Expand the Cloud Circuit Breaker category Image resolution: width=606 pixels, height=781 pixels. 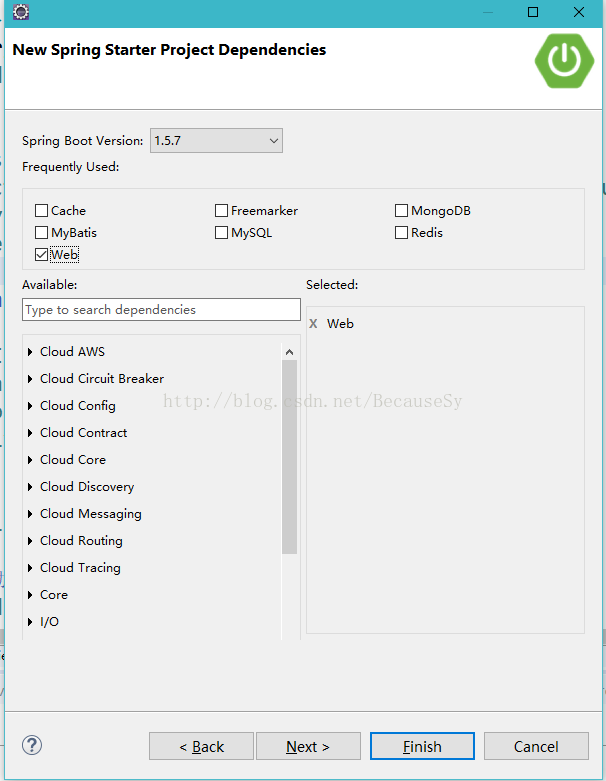tap(30, 379)
